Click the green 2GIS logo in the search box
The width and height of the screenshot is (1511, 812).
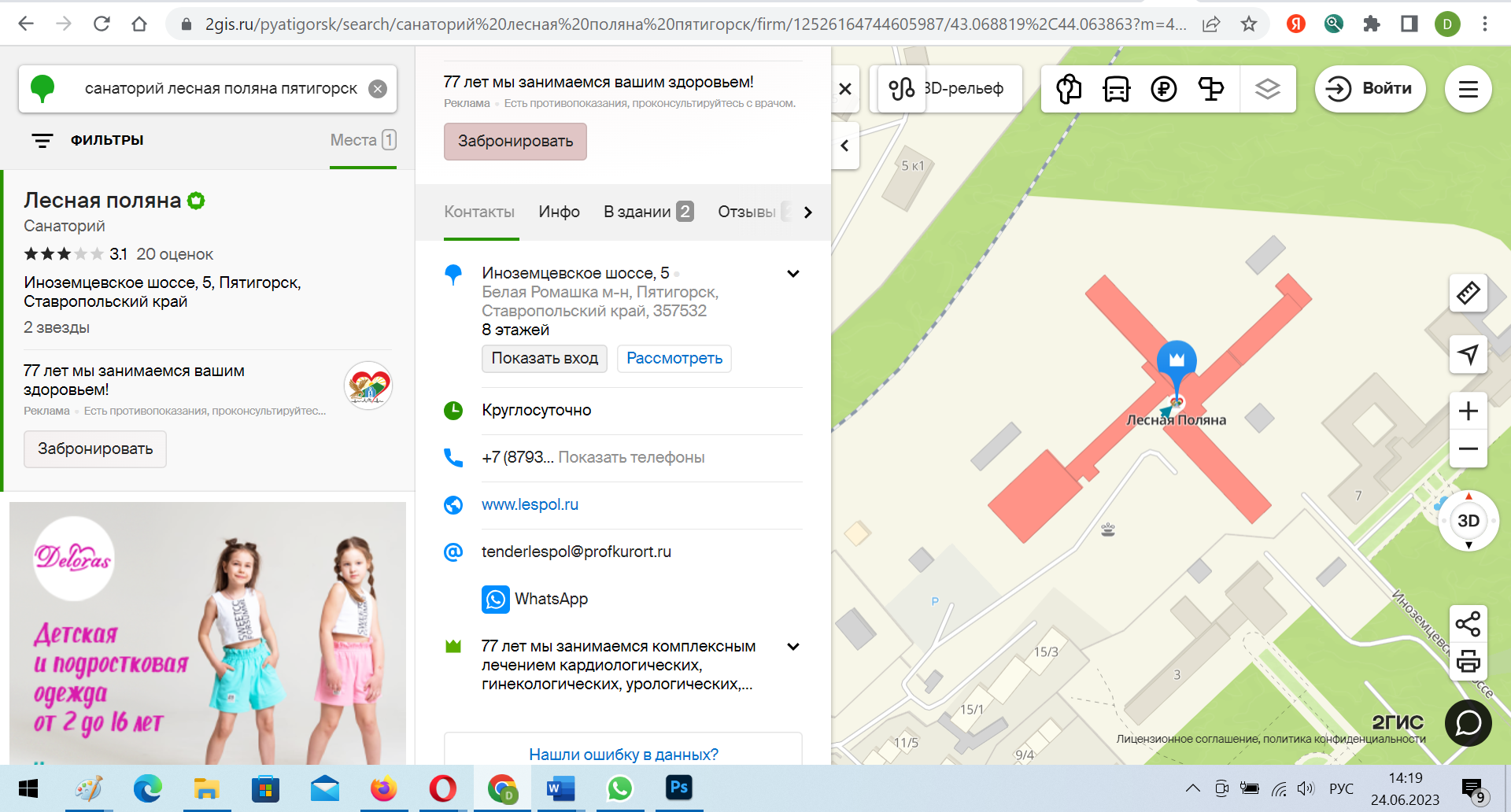tap(42, 88)
